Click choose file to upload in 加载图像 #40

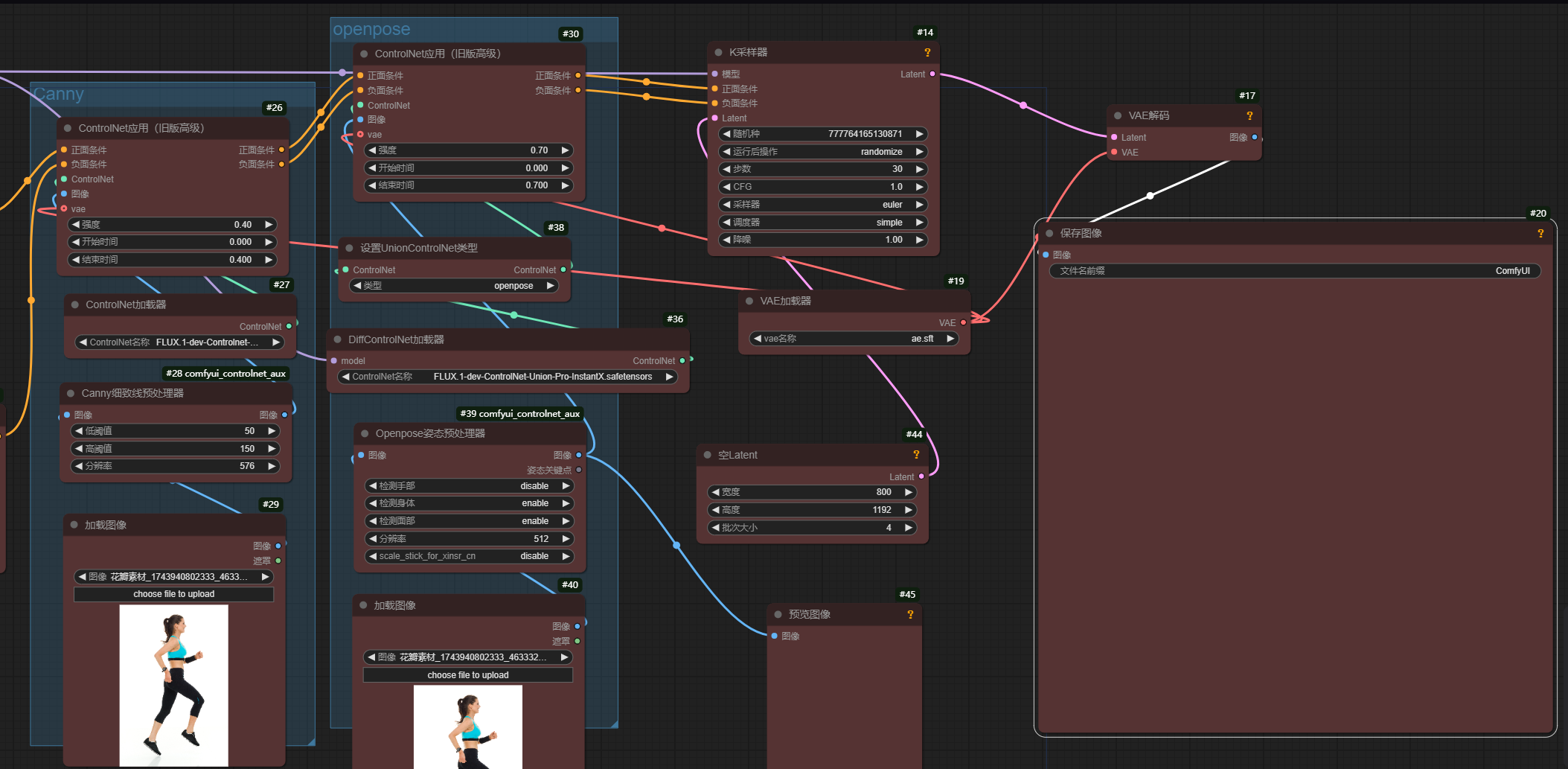tap(468, 674)
